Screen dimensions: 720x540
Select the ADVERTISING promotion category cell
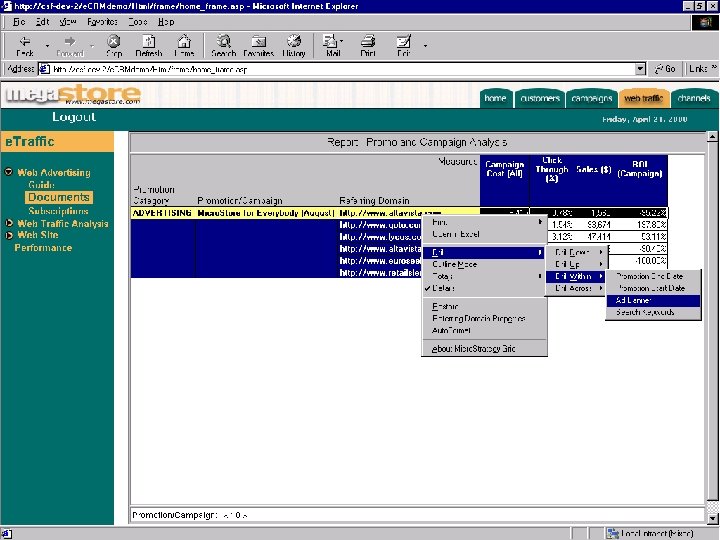(162, 213)
